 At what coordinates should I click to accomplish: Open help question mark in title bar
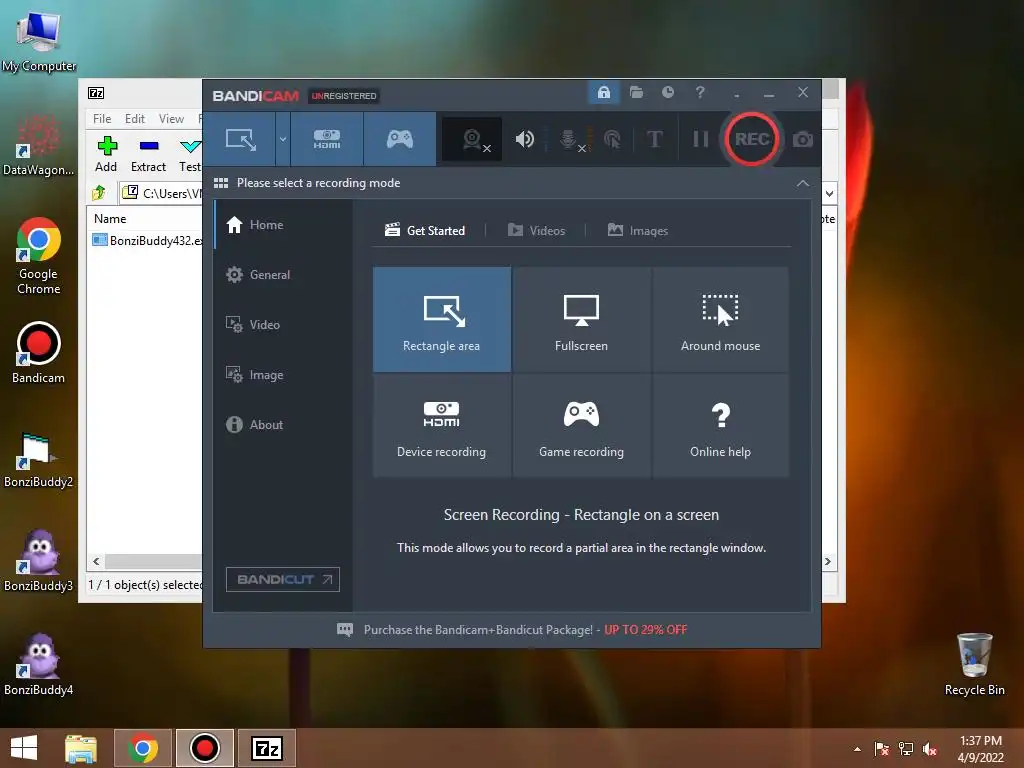[699, 92]
